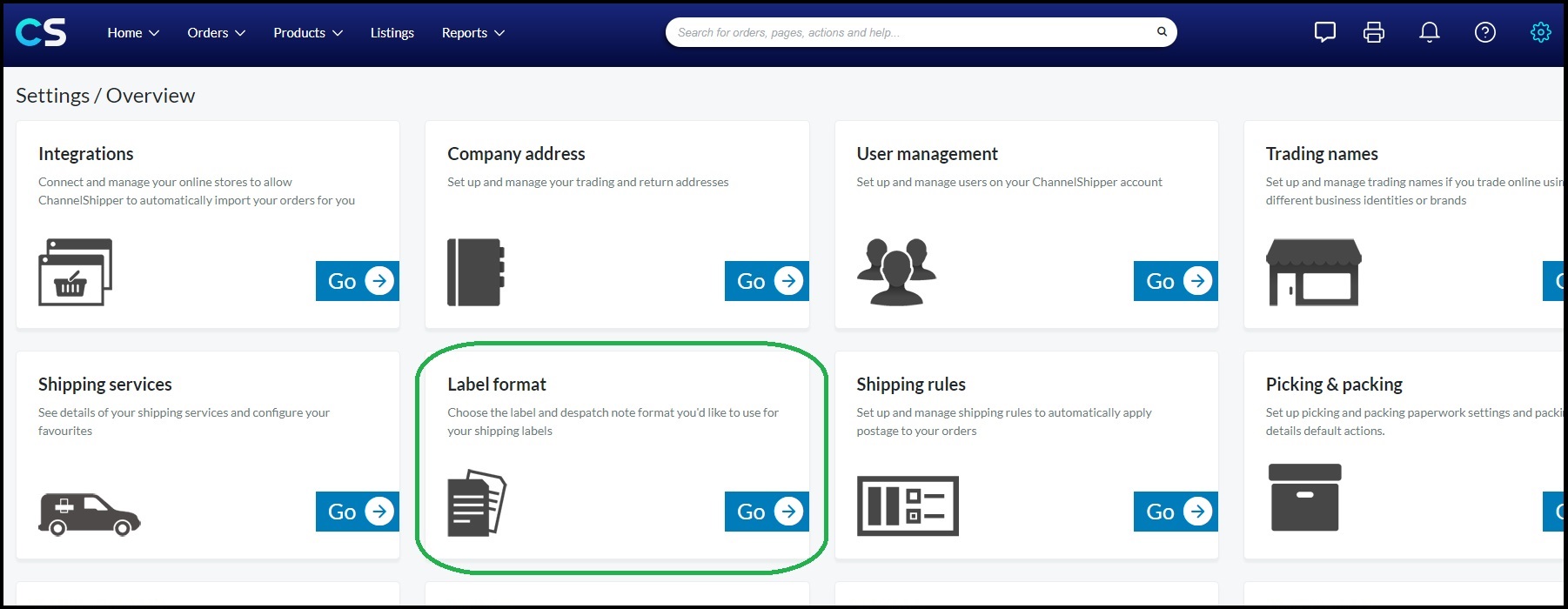Click the Trading names shopfront icon

(1314, 271)
